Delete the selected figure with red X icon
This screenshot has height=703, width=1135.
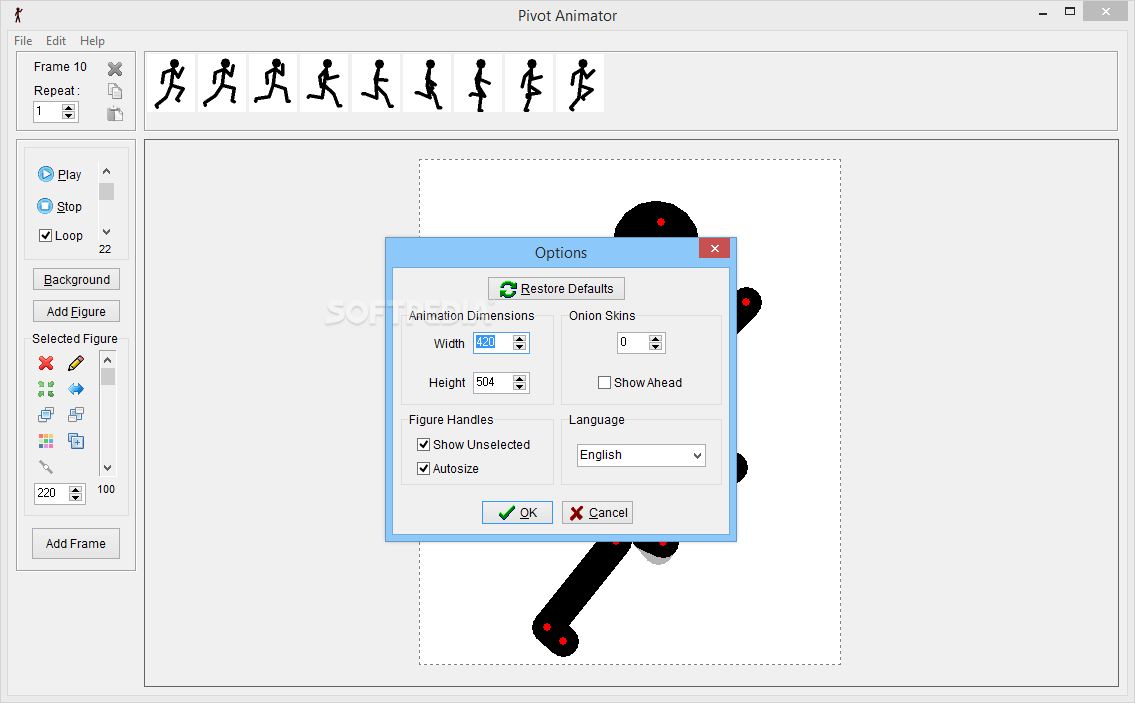pos(45,362)
